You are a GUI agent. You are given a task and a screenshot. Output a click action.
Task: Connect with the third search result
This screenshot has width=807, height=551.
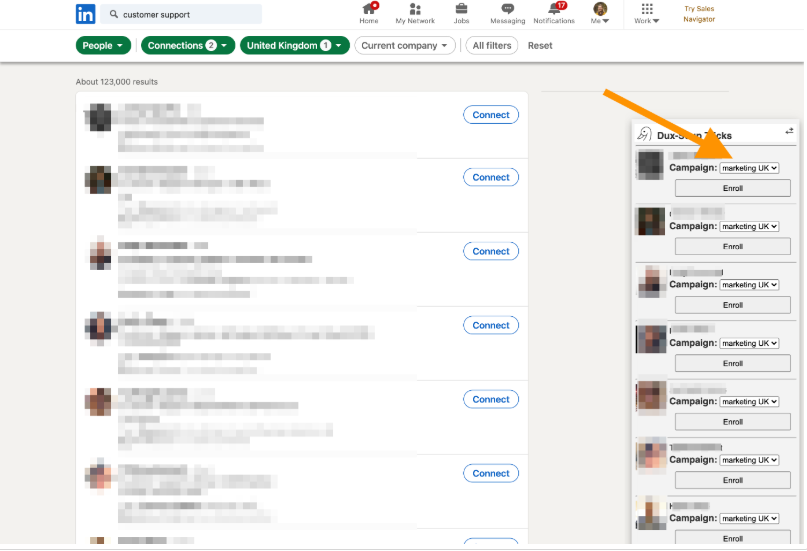[x=491, y=251]
